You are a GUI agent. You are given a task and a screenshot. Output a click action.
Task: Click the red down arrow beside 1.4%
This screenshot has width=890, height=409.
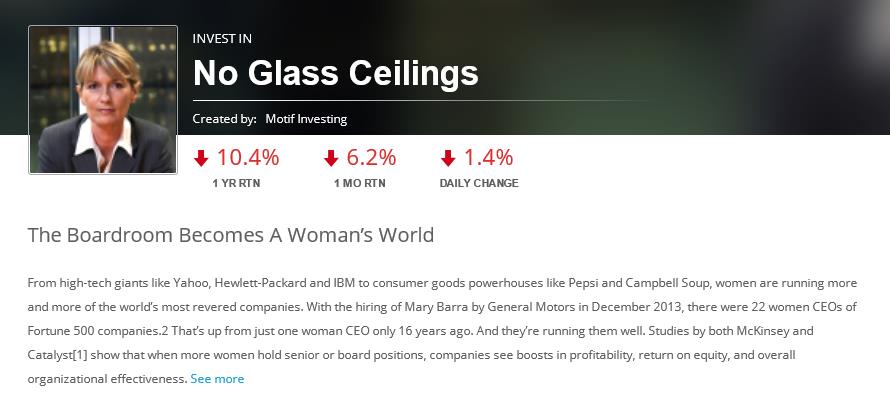(x=448, y=158)
